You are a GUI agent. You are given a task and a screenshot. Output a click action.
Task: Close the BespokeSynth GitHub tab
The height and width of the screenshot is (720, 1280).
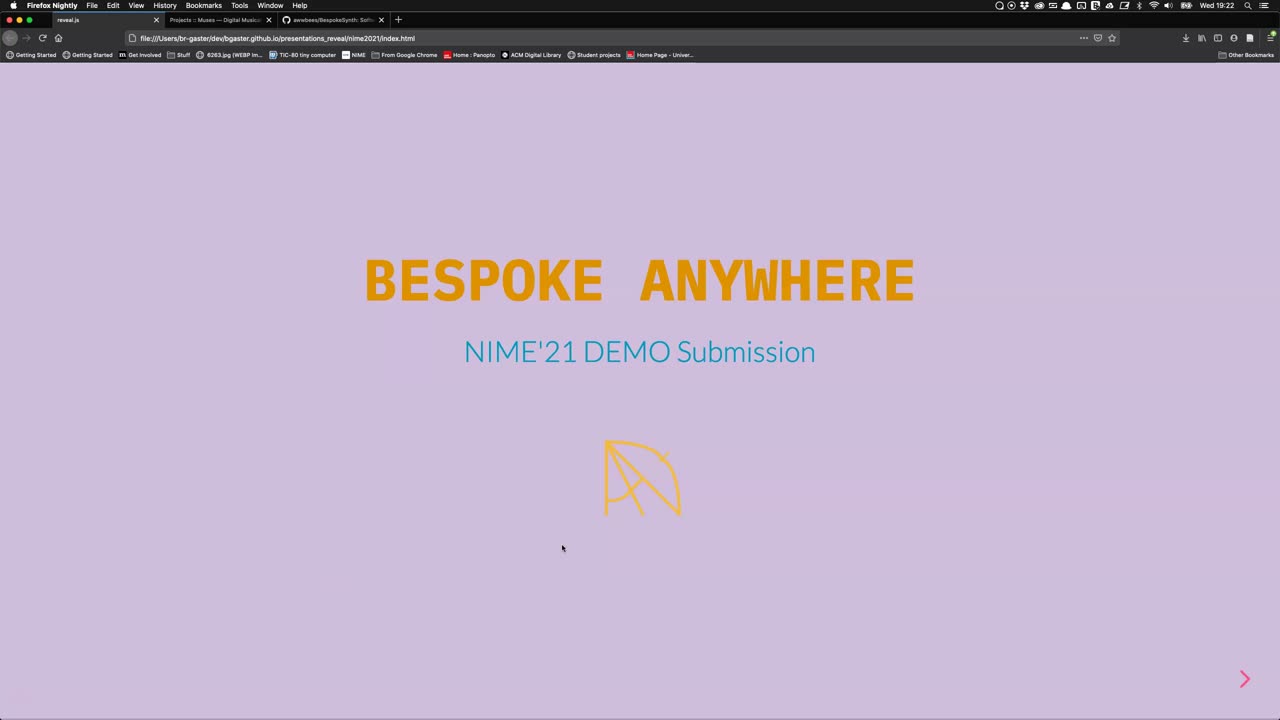381,20
